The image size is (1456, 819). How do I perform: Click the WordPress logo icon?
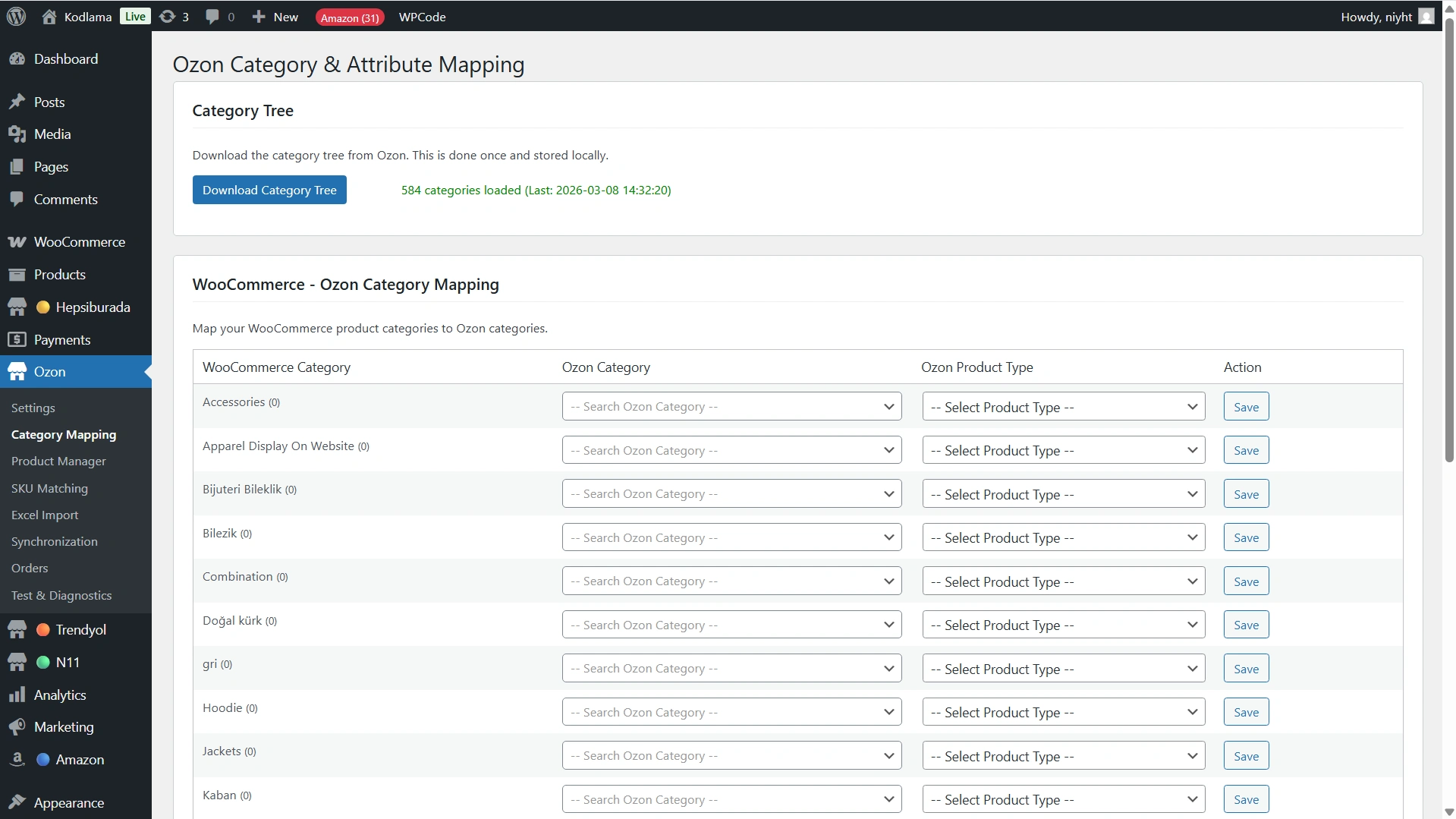click(x=16, y=17)
